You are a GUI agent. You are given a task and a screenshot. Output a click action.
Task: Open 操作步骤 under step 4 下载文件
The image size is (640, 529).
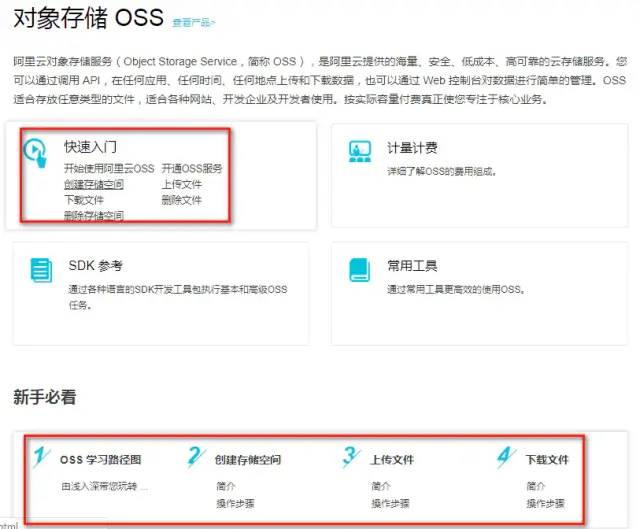click(546, 503)
